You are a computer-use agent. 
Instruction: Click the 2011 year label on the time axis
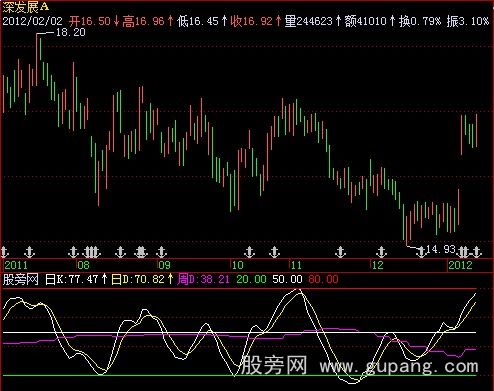[16, 265]
